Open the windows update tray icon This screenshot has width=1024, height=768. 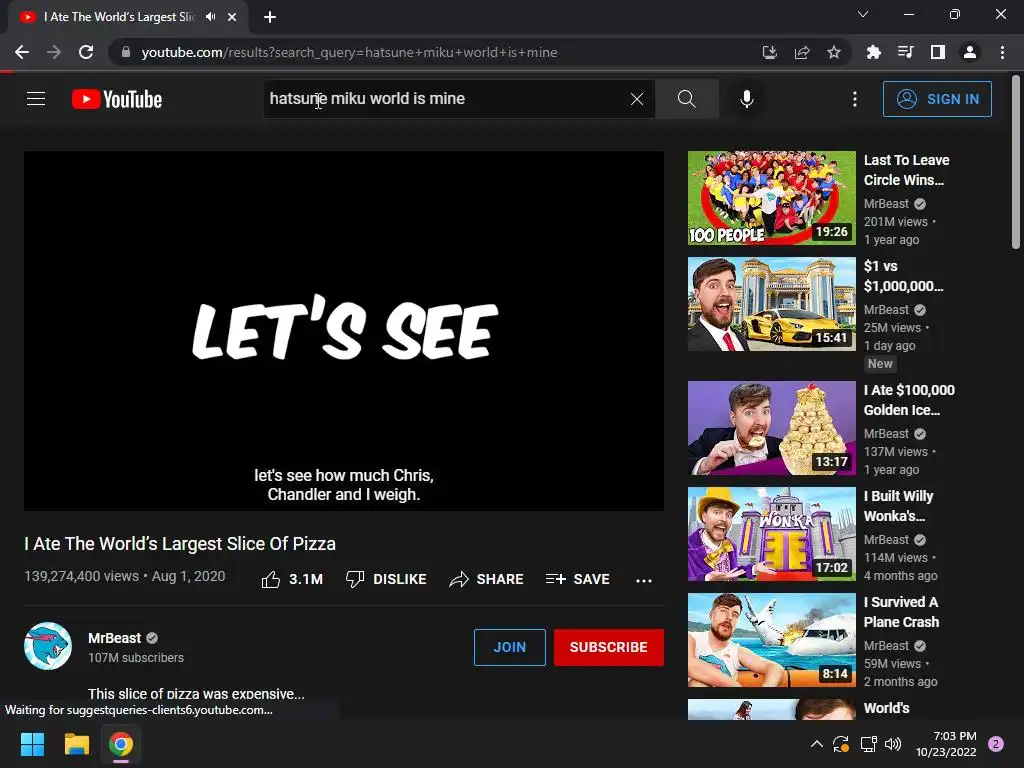[840, 744]
